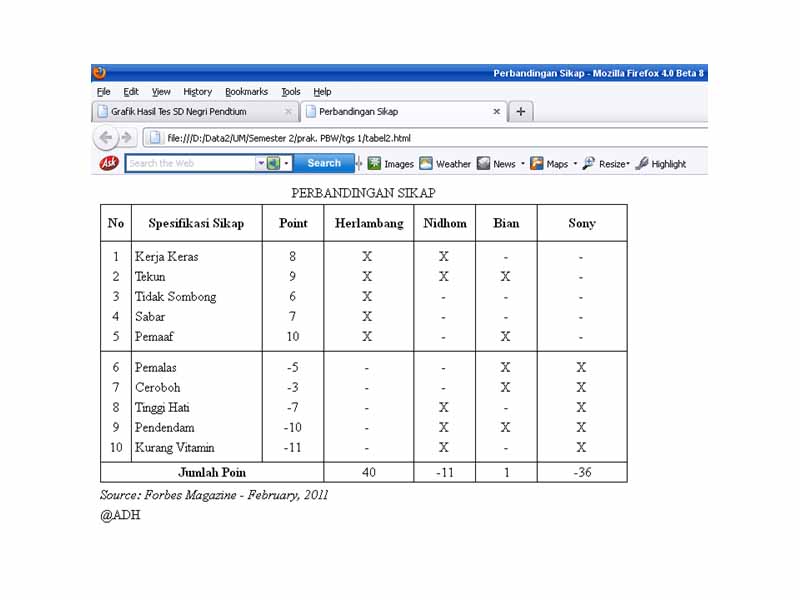Click the Spesifikasi Sikap column header

pyautogui.click(x=196, y=223)
